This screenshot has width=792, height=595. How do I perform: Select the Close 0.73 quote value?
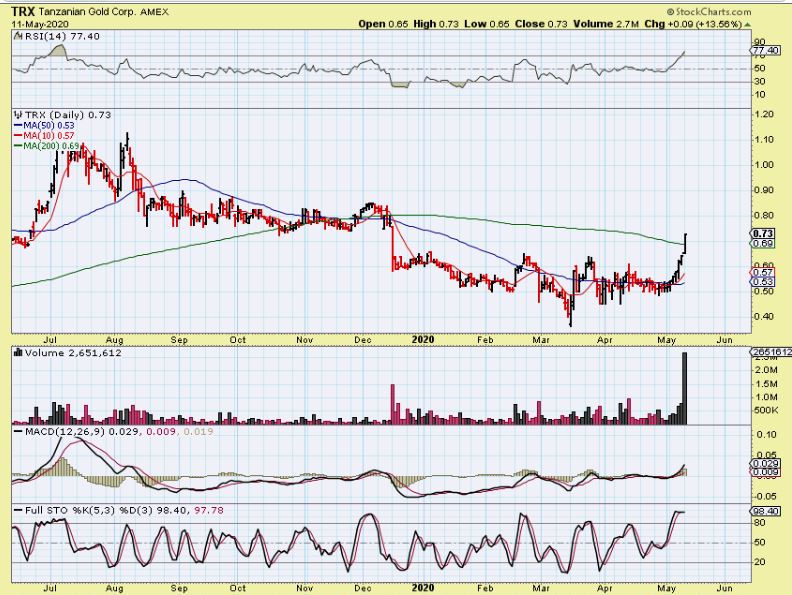tap(541, 24)
